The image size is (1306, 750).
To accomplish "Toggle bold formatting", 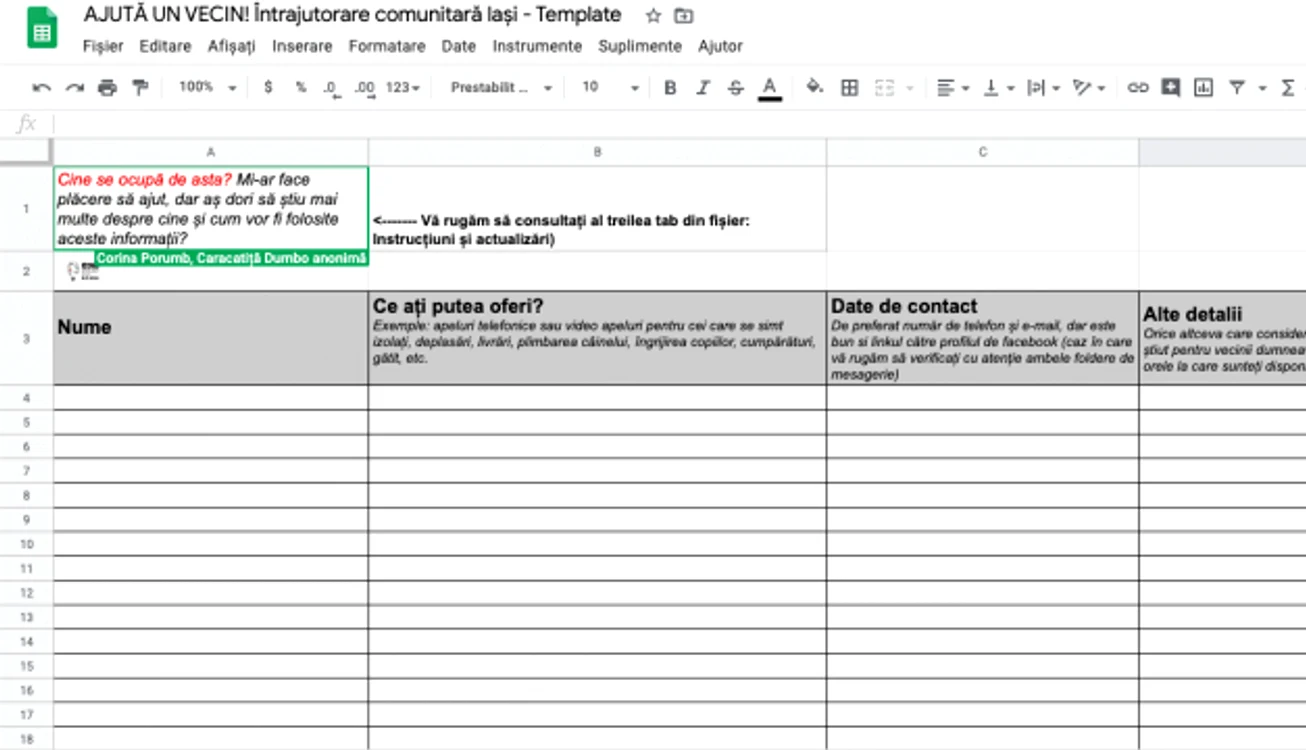I will click(x=670, y=88).
